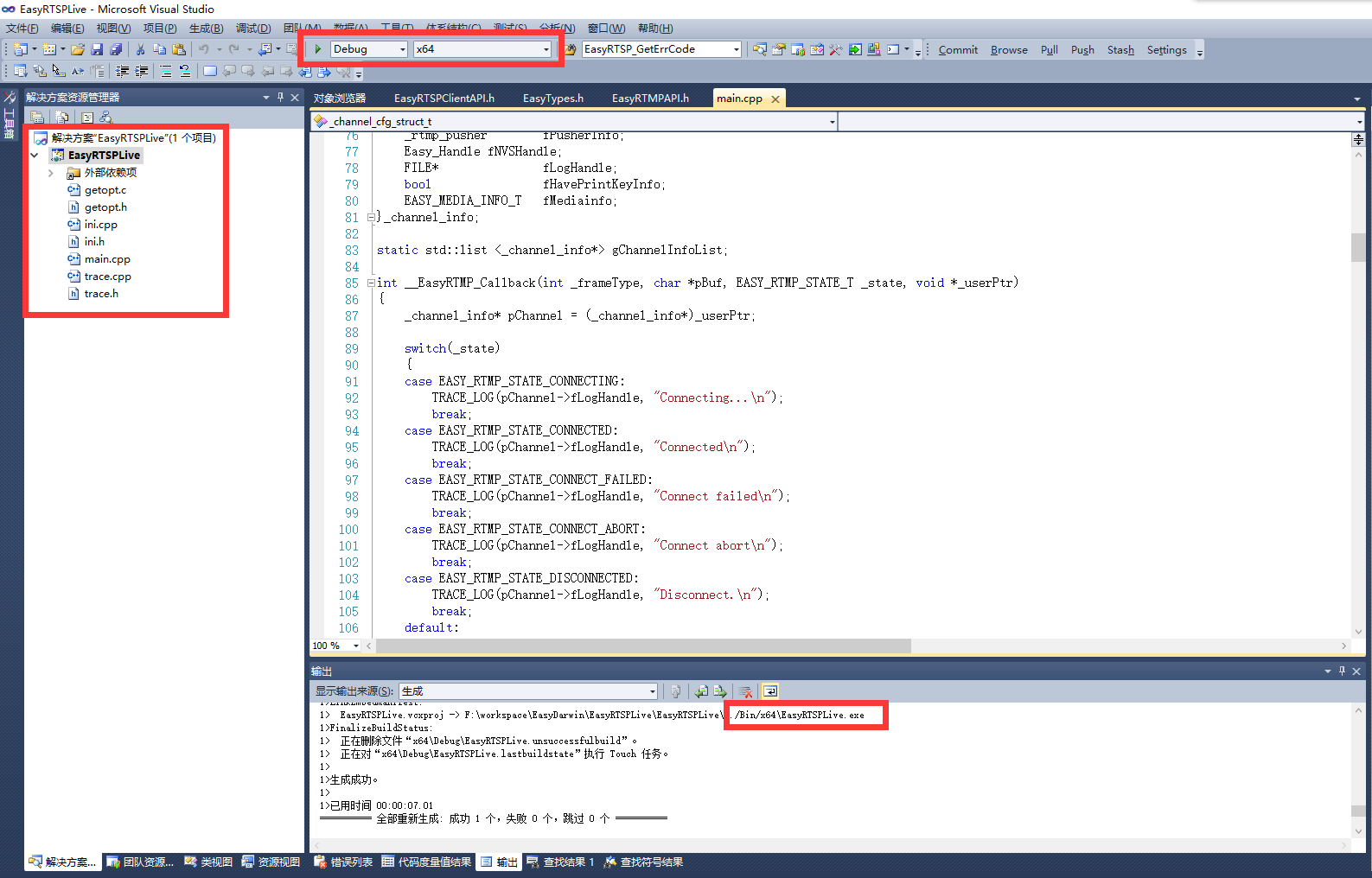Open the Toolbox wrench-and-hammer icon

(x=835, y=49)
